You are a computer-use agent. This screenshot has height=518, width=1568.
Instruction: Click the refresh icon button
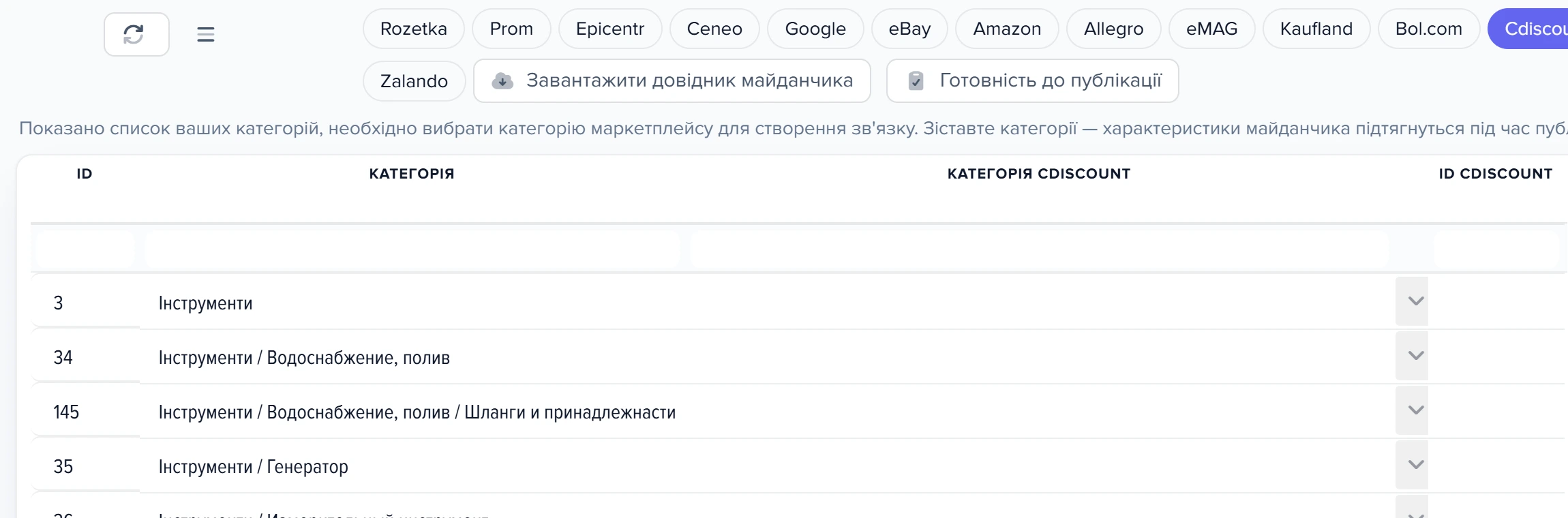pos(136,34)
